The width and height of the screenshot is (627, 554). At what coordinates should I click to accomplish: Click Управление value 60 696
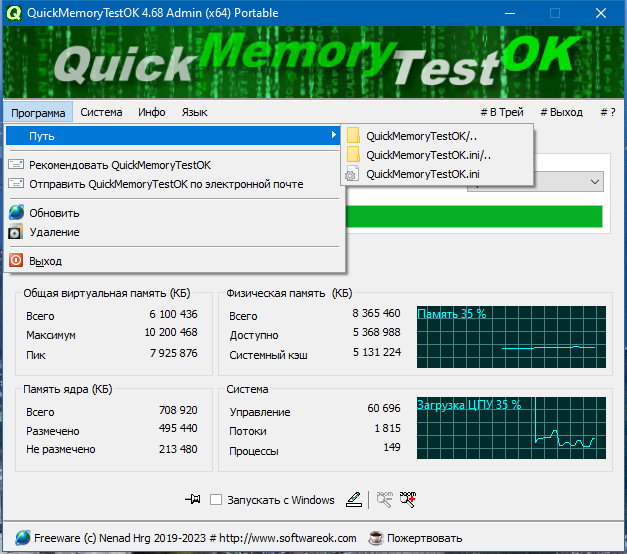383,408
